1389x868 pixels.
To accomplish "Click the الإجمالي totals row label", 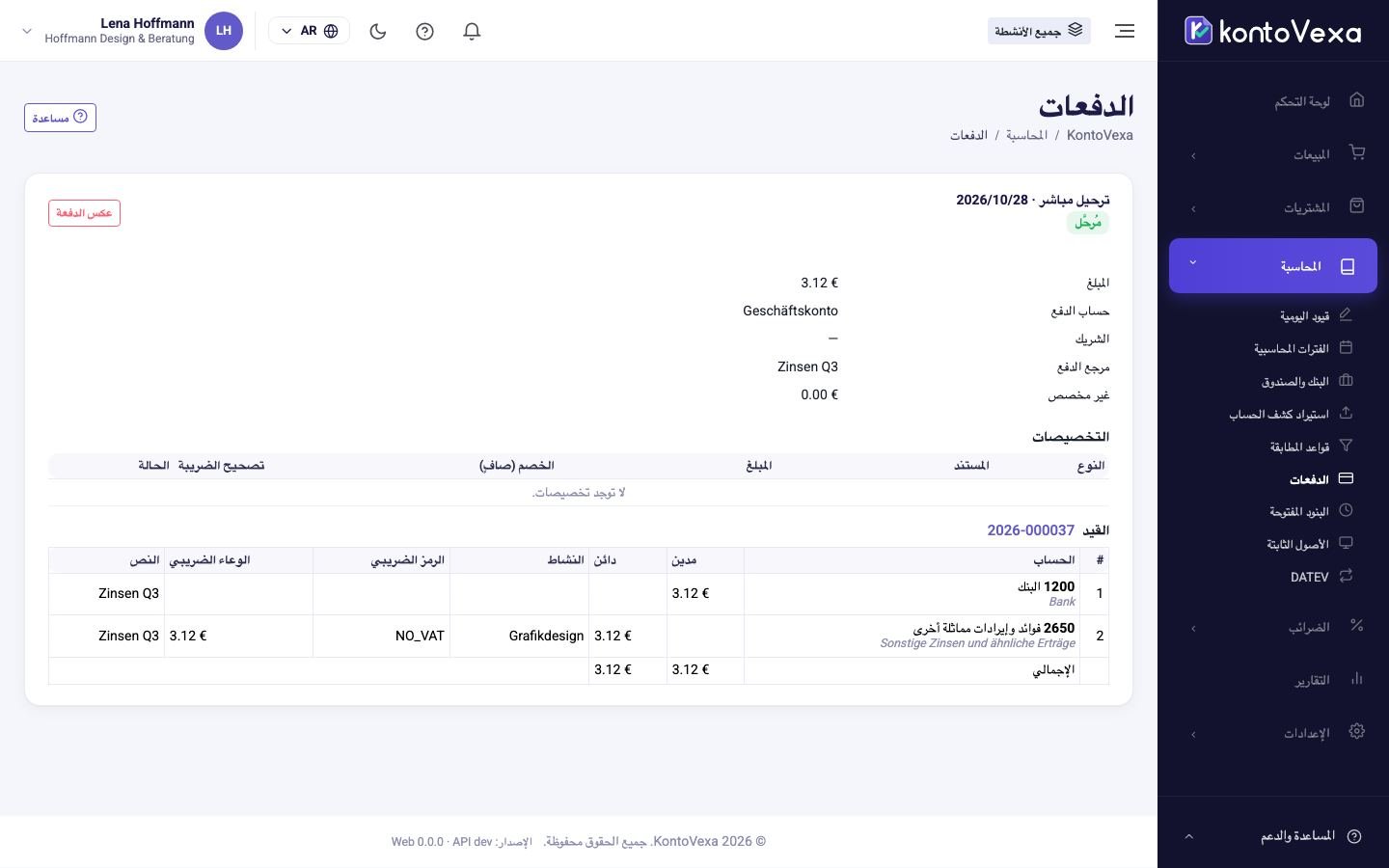I will coord(1053,670).
